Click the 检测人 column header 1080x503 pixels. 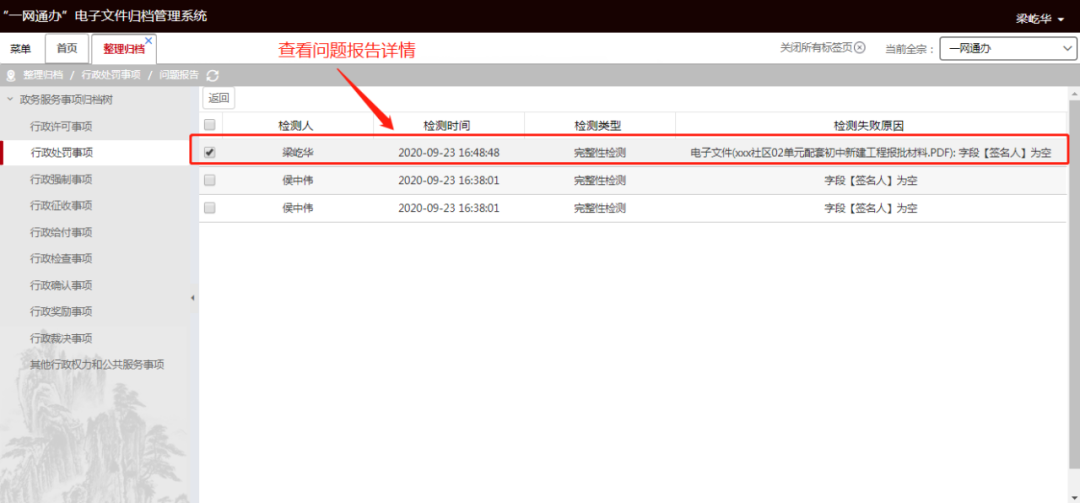pyautogui.click(x=296, y=125)
